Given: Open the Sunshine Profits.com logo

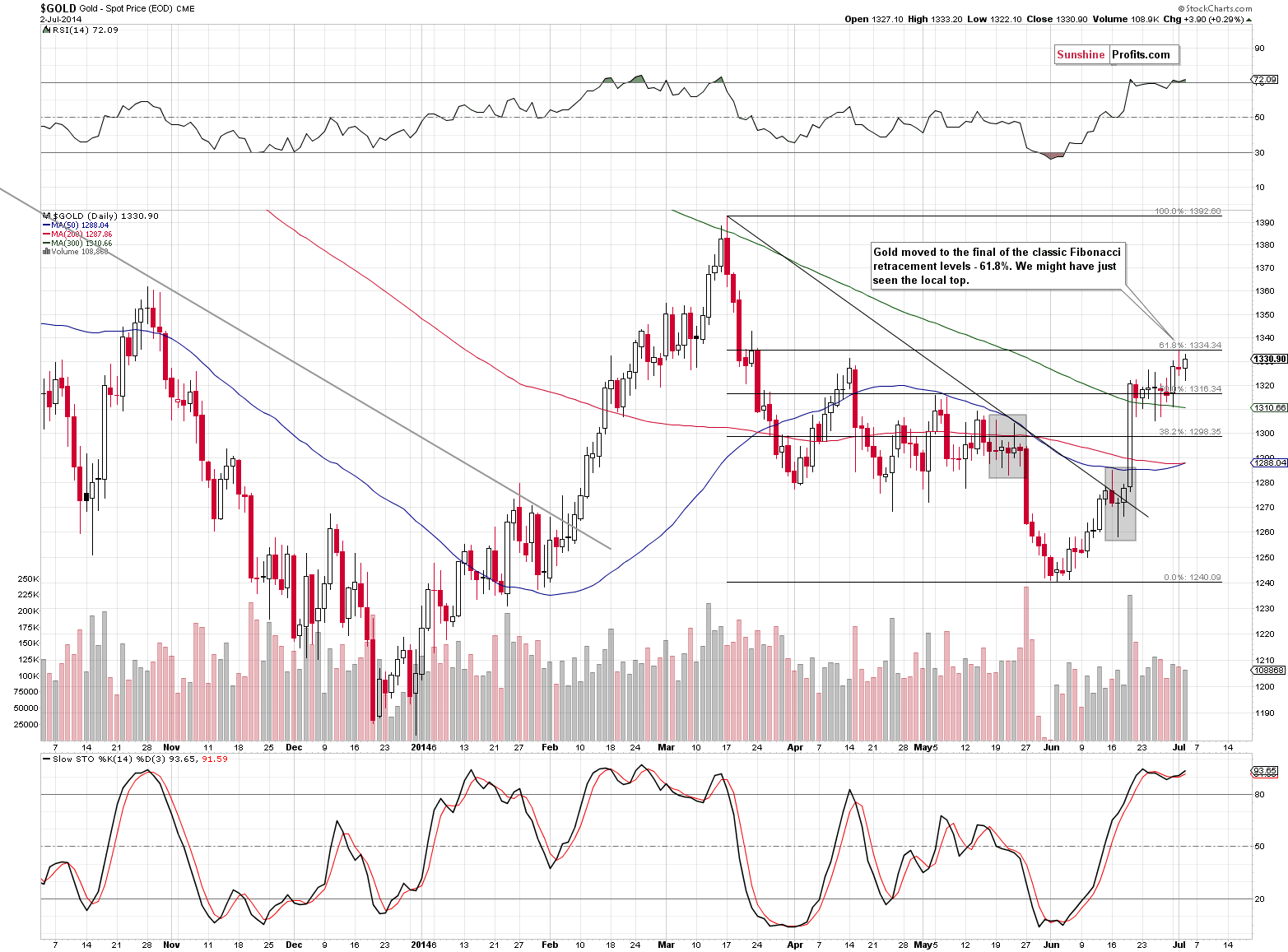Looking at the screenshot, I should 1117,54.
